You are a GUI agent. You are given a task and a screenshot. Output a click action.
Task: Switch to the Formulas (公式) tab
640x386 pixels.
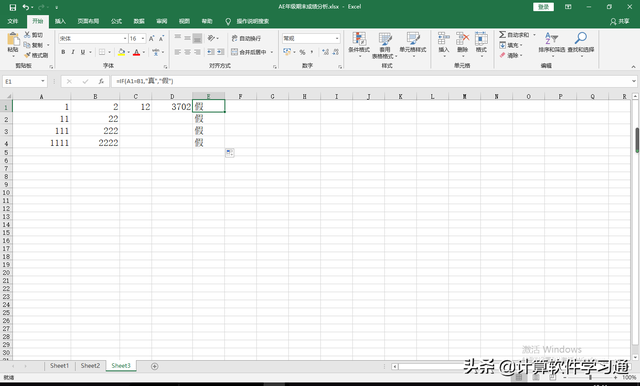pos(116,21)
